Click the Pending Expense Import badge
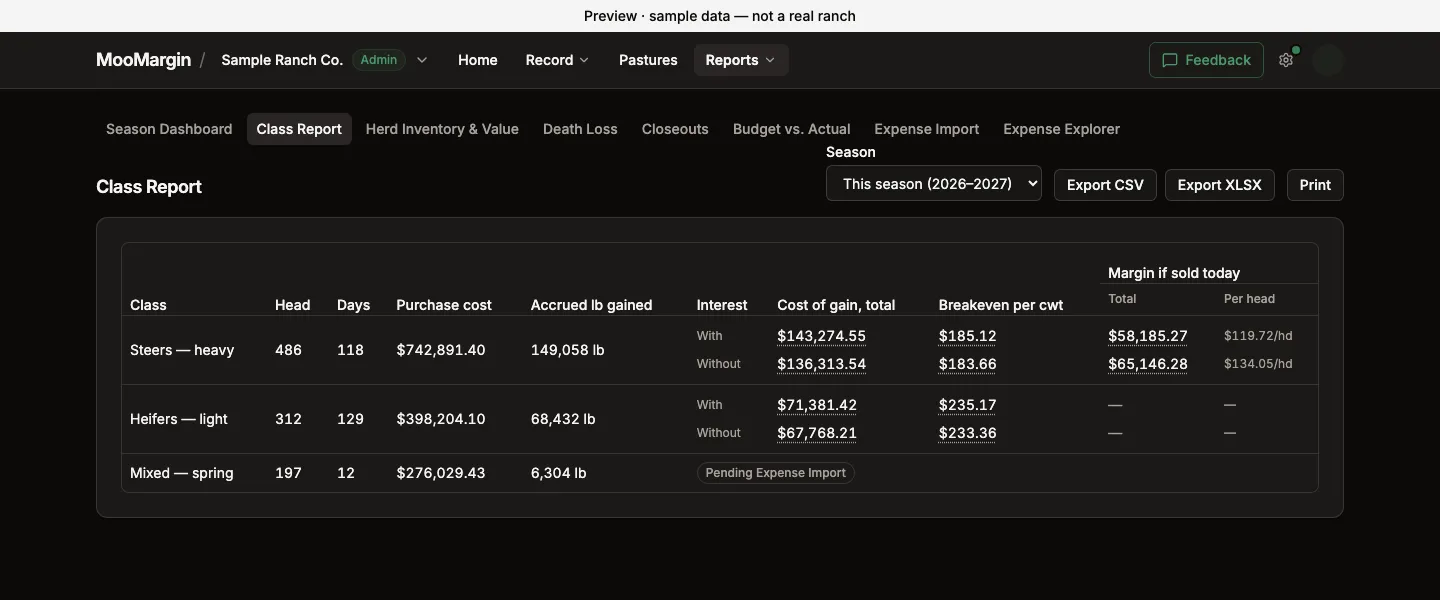The width and height of the screenshot is (1440, 600). [776, 473]
